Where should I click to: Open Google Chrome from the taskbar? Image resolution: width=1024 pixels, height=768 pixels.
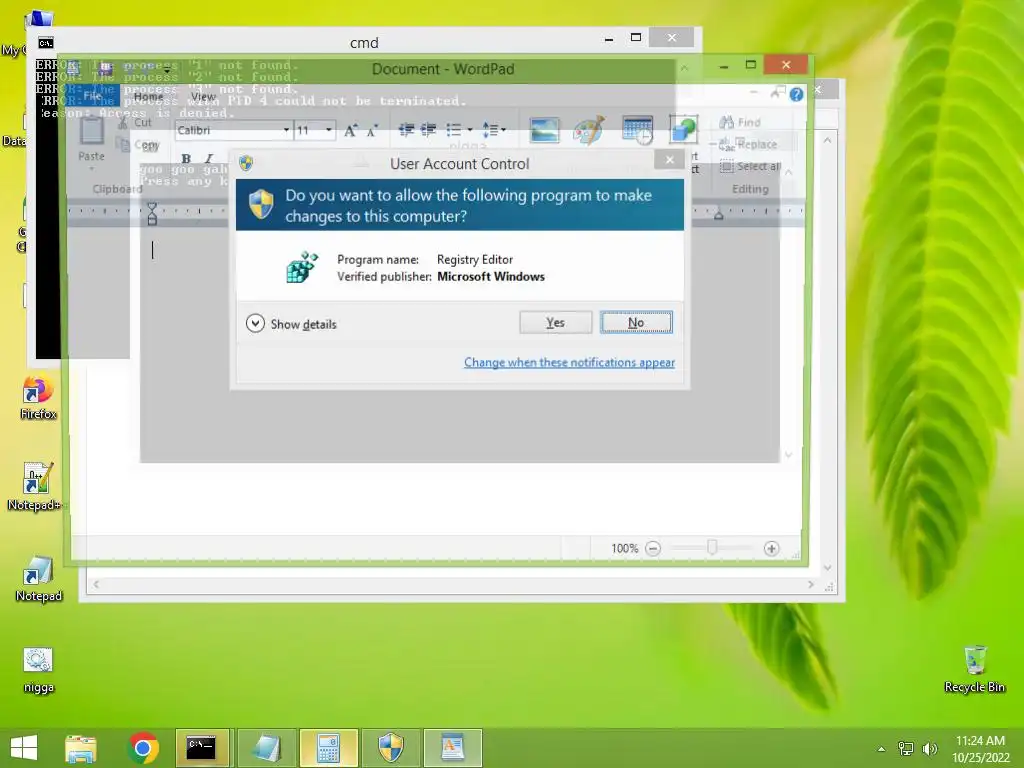pos(143,748)
